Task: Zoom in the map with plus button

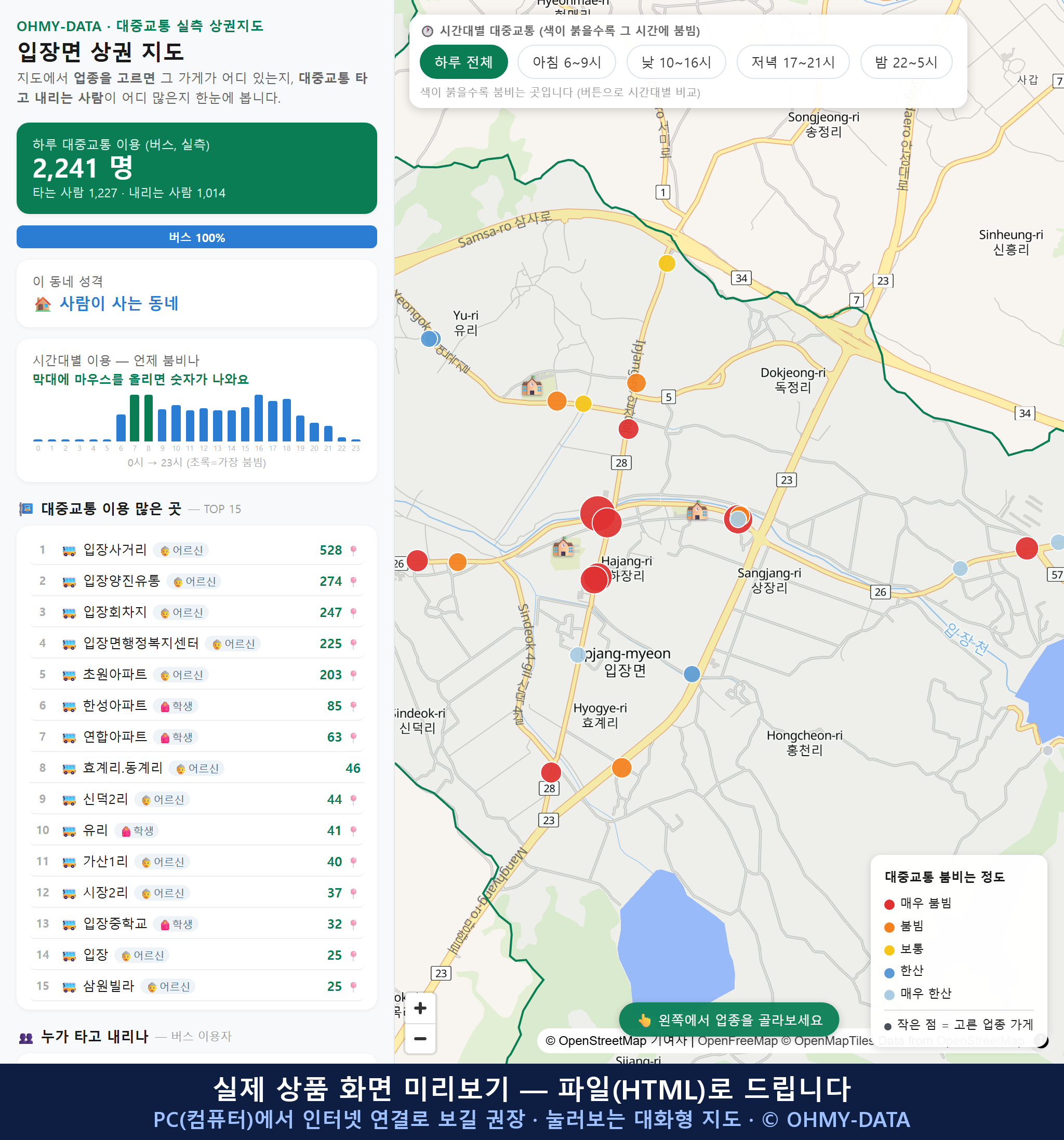Action: [x=420, y=1008]
